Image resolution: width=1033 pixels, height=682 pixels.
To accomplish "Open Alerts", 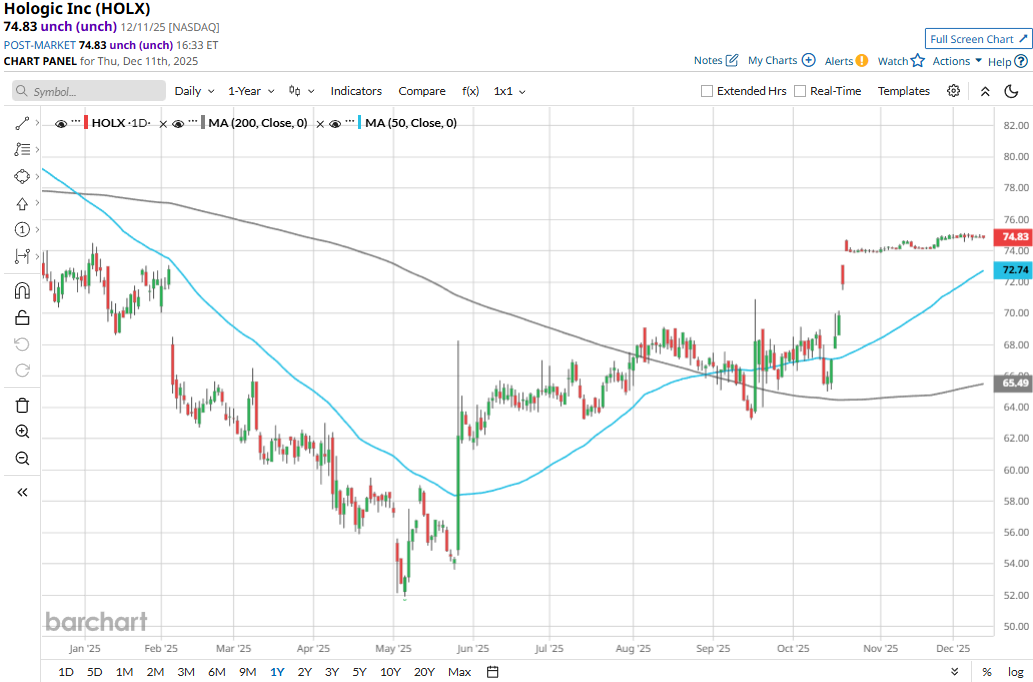I will pyautogui.click(x=846, y=61).
